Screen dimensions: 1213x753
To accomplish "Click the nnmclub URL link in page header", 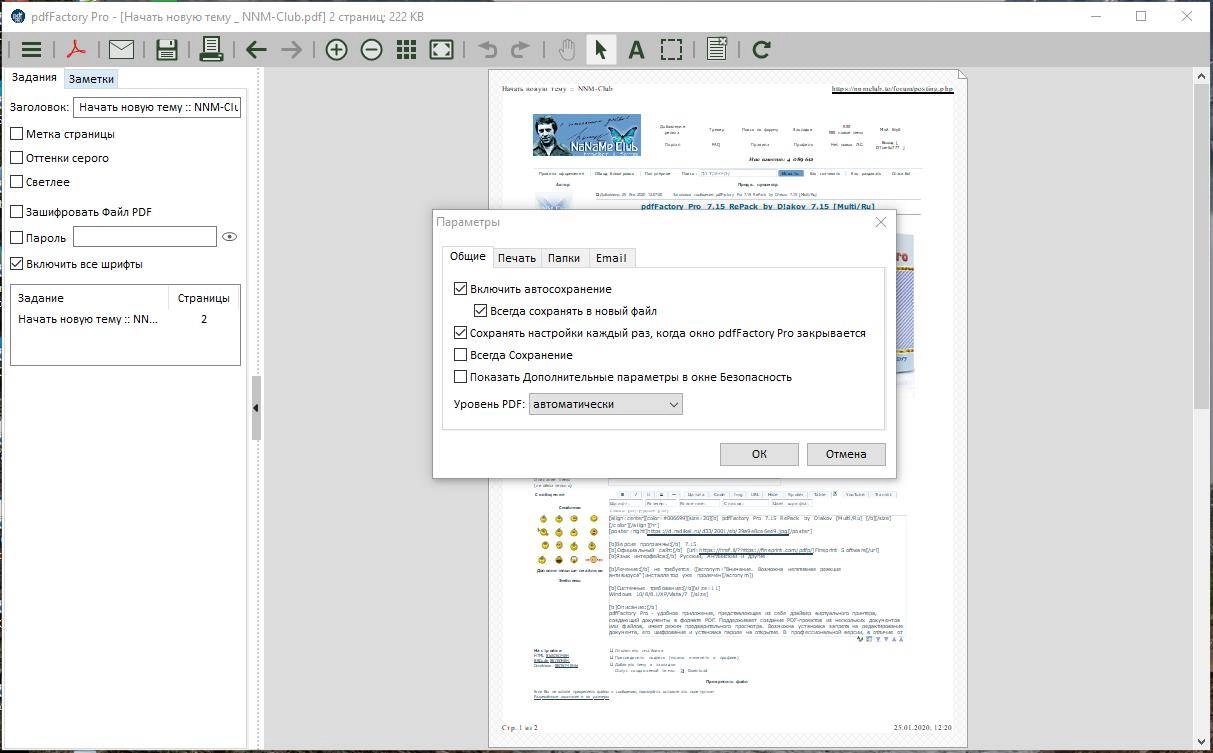I will point(893,89).
